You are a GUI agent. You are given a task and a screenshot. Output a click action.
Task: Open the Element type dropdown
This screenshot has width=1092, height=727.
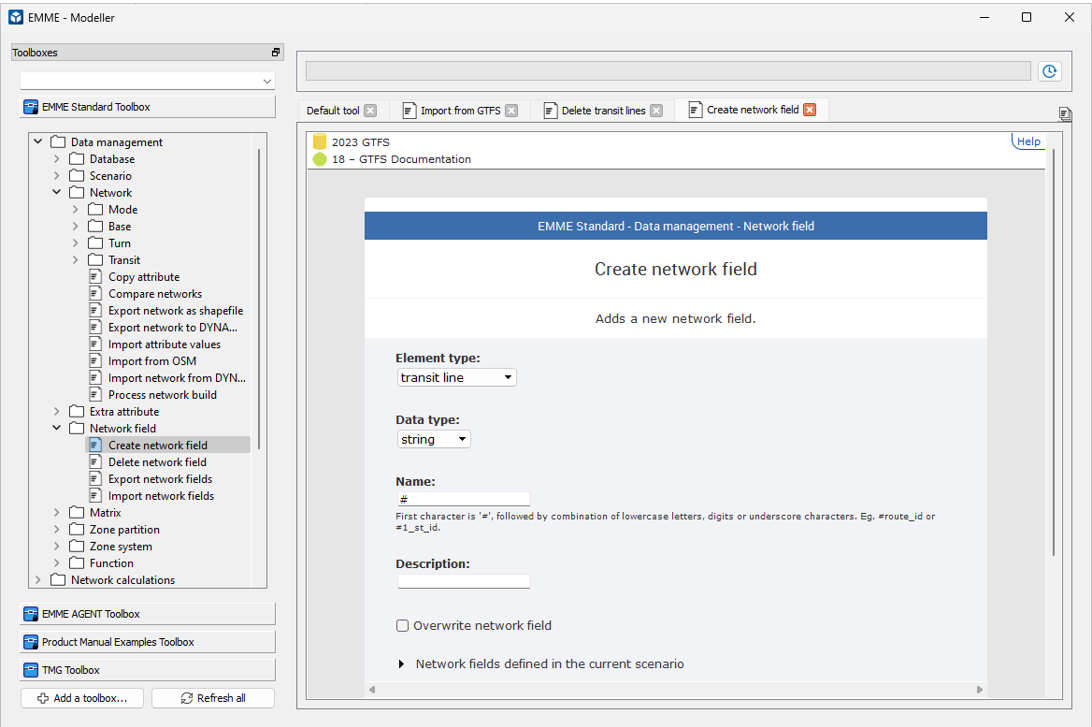(456, 377)
